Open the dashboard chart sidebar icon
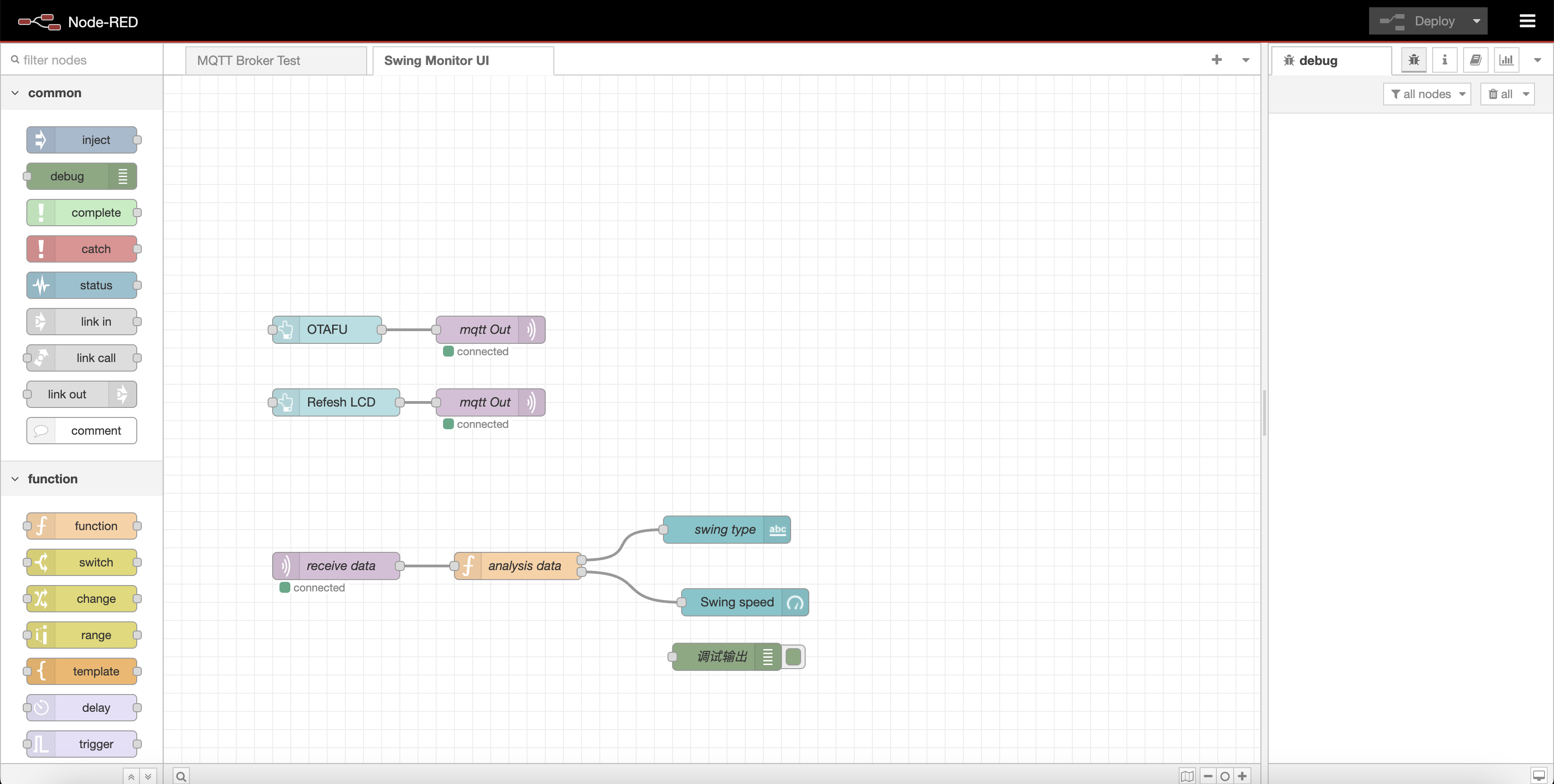1554x784 pixels. click(1506, 60)
